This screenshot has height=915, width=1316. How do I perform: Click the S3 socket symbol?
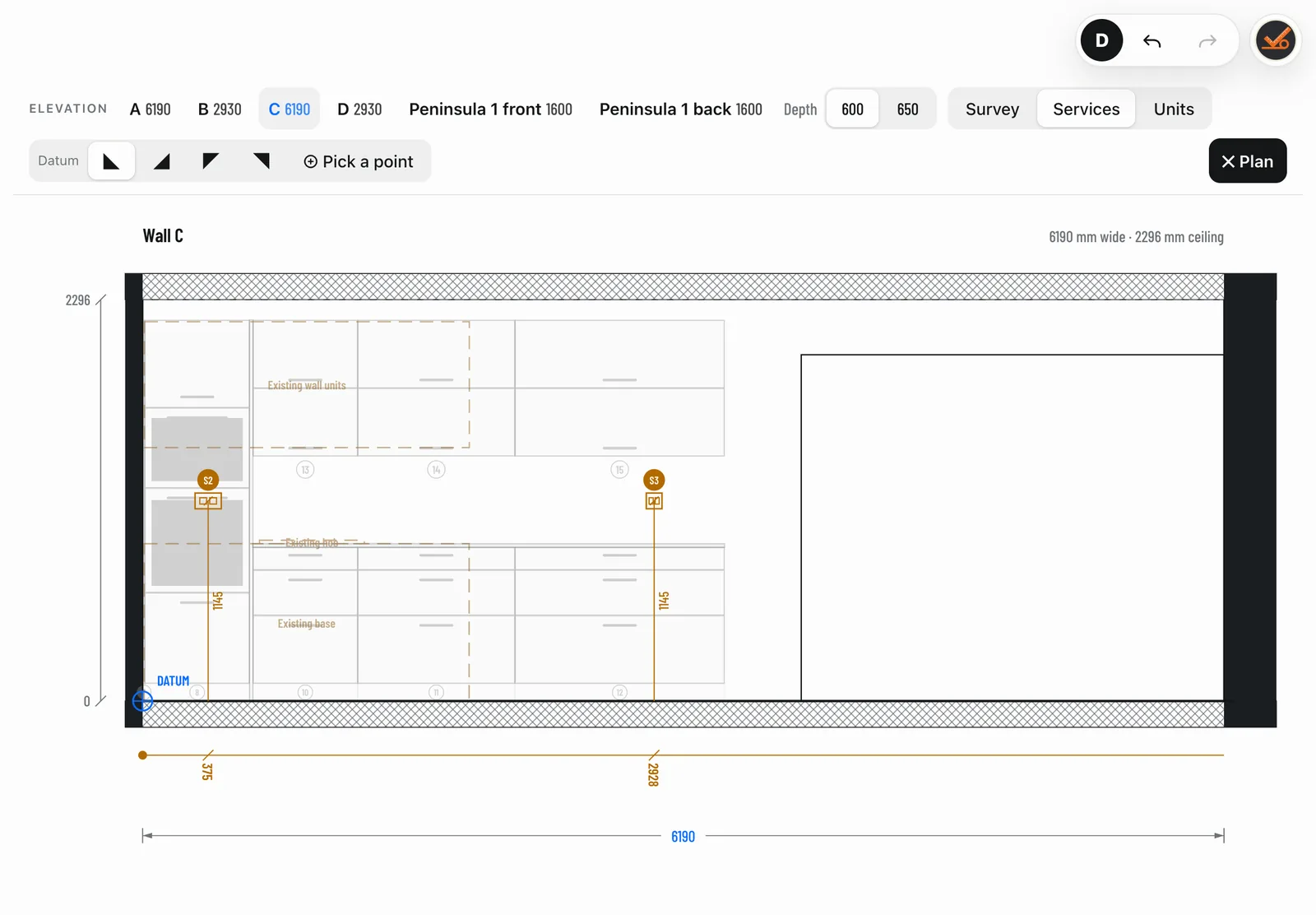(654, 500)
